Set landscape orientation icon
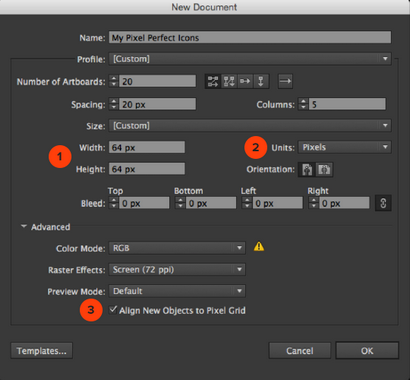 [324, 170]
